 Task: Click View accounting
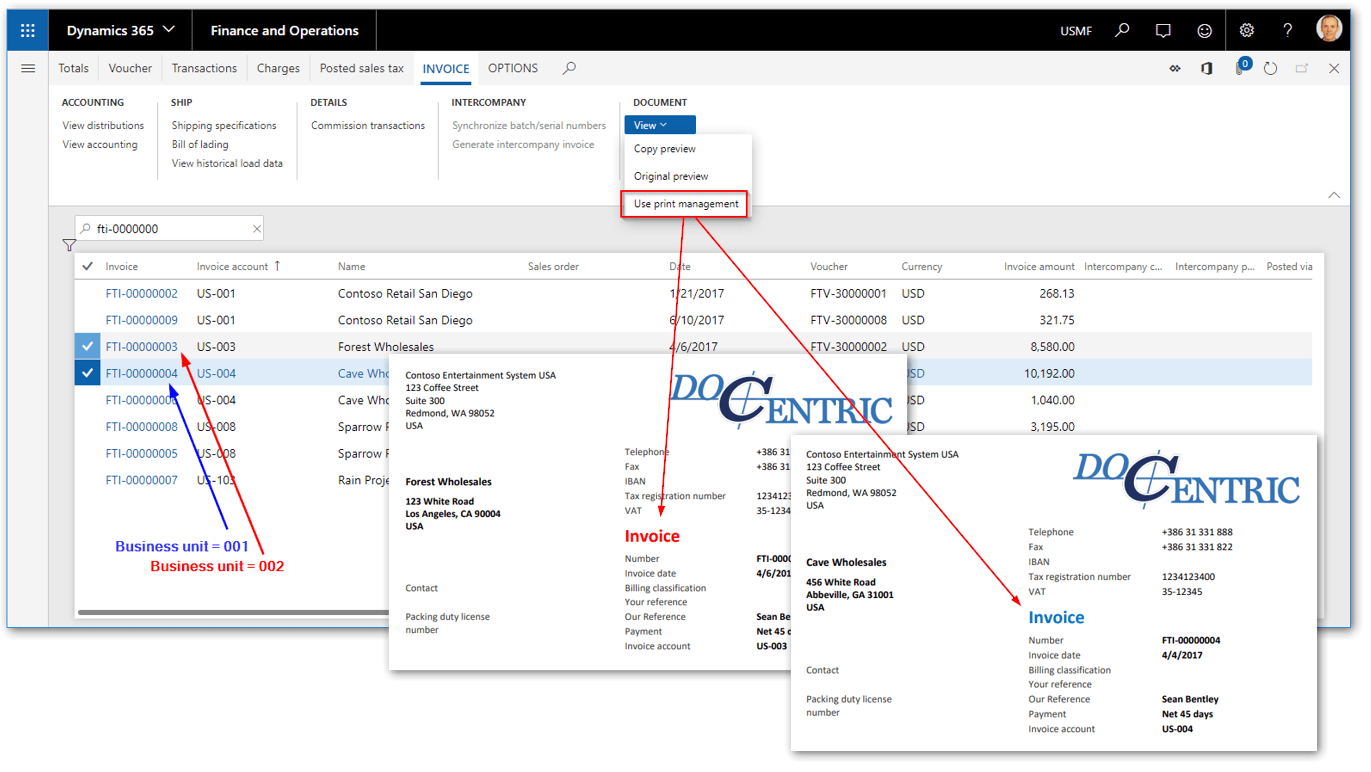100,144
